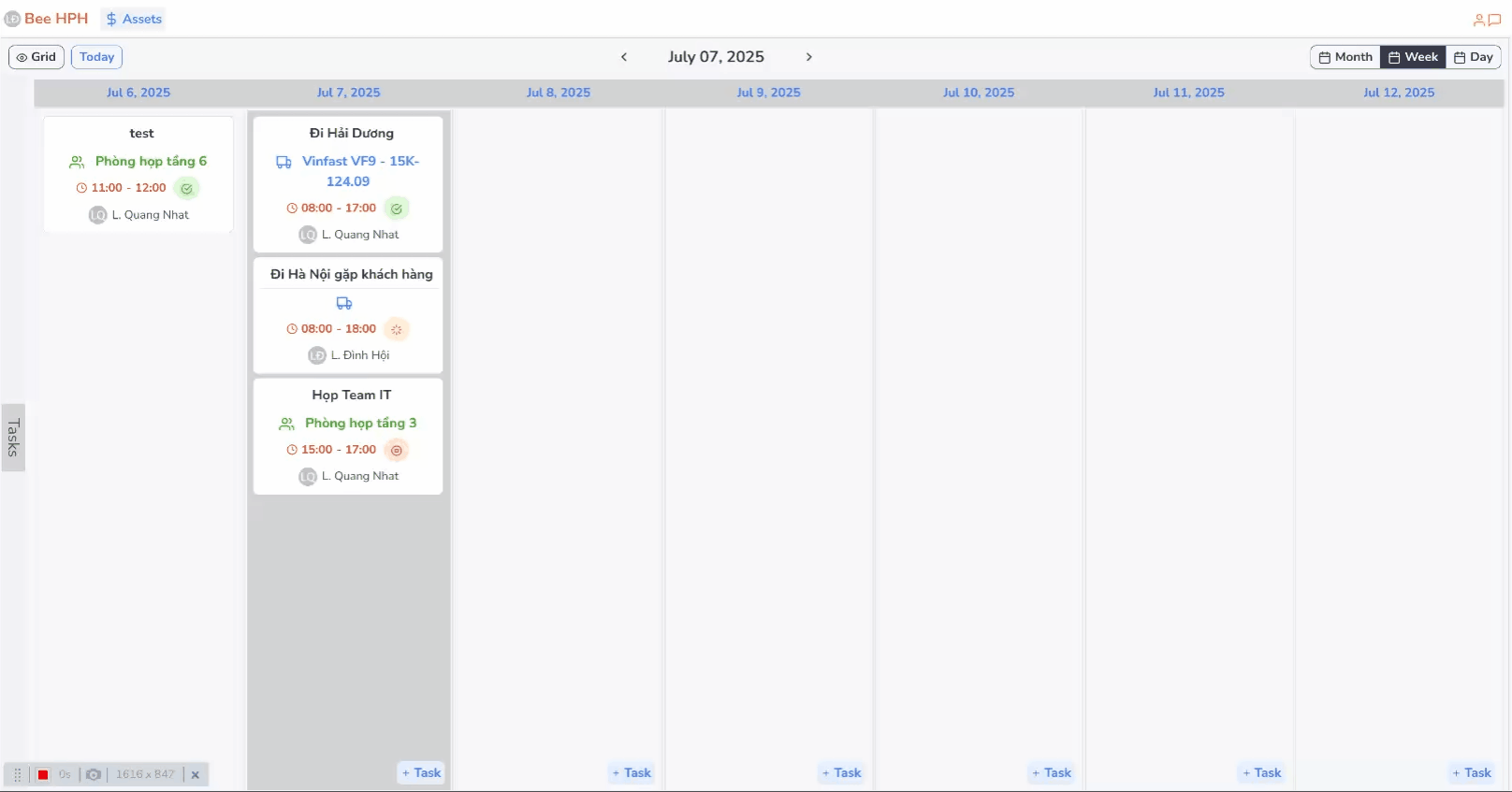Image resolution: width=1512 pixels, height=792 pixels.
Task: Select the Week view option
Action: click(x=1413, y=57)
